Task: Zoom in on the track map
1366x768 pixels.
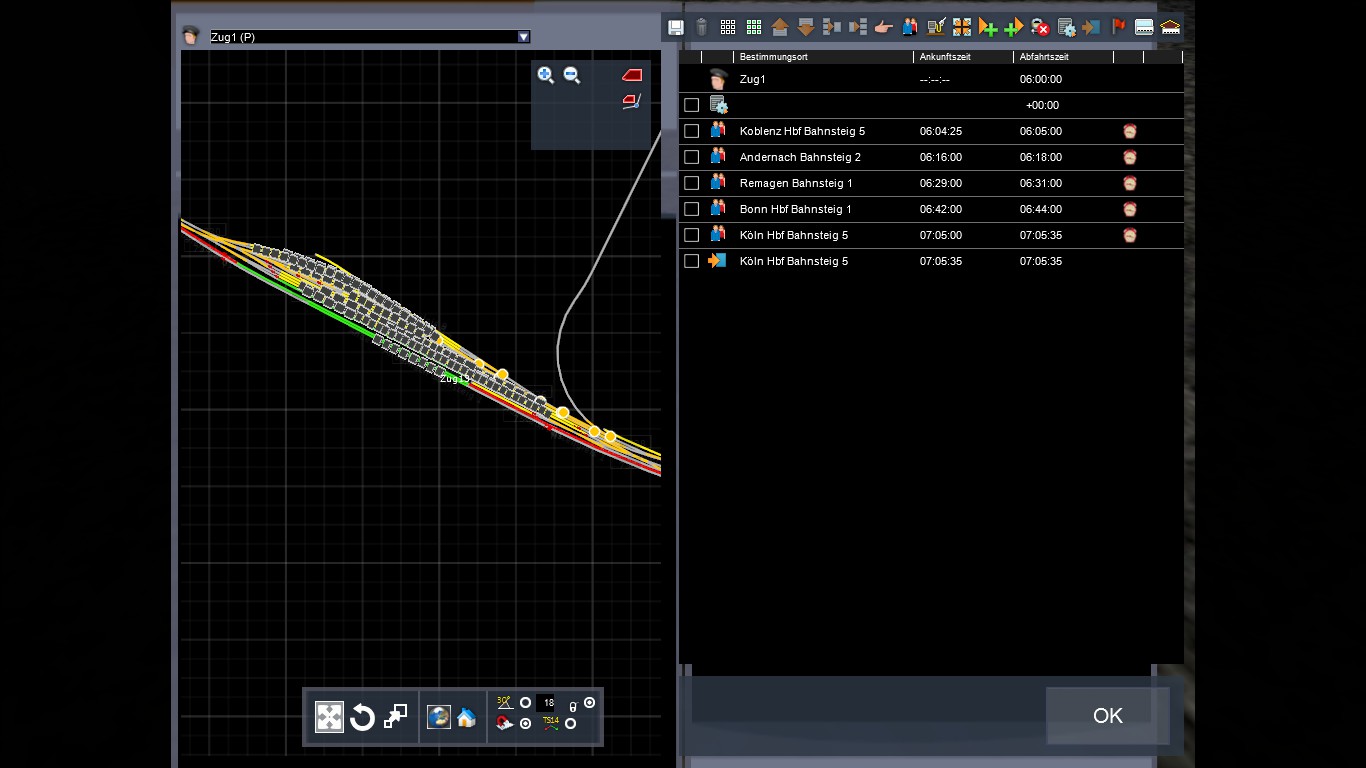Action: point(545,75)
